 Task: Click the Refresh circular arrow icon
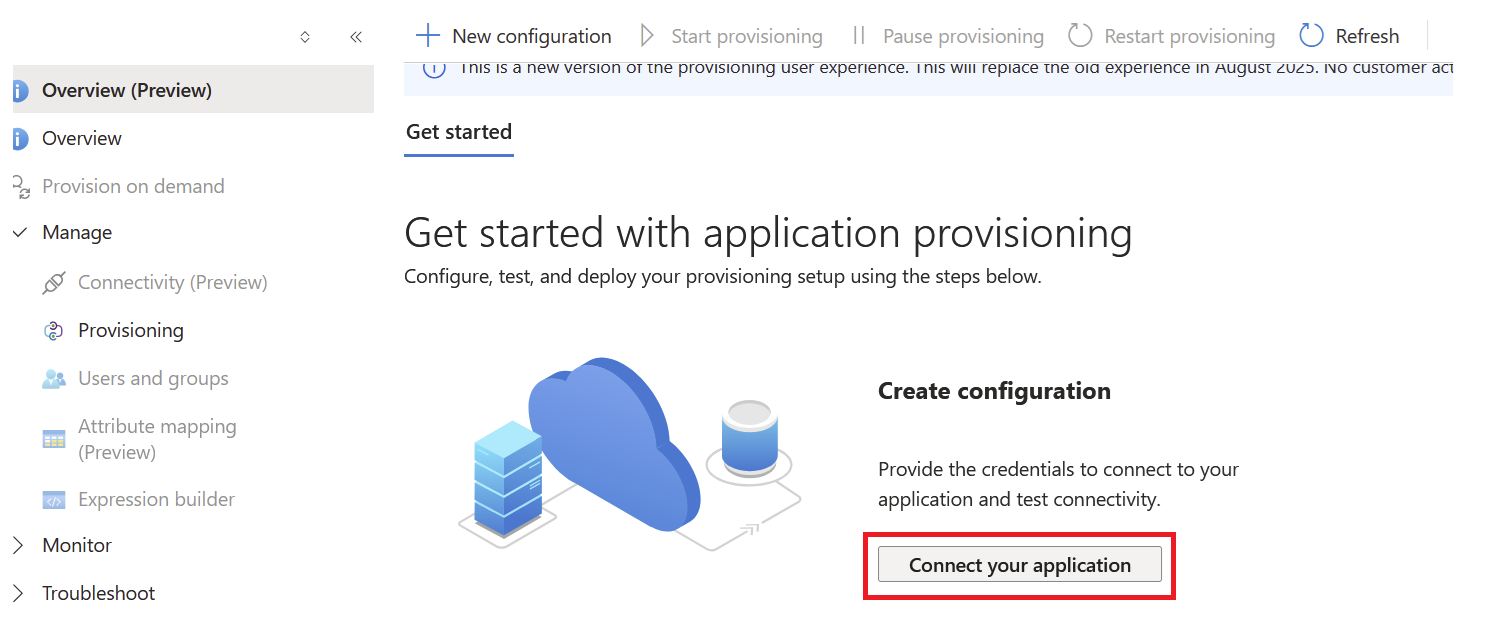click(1311, 36)
